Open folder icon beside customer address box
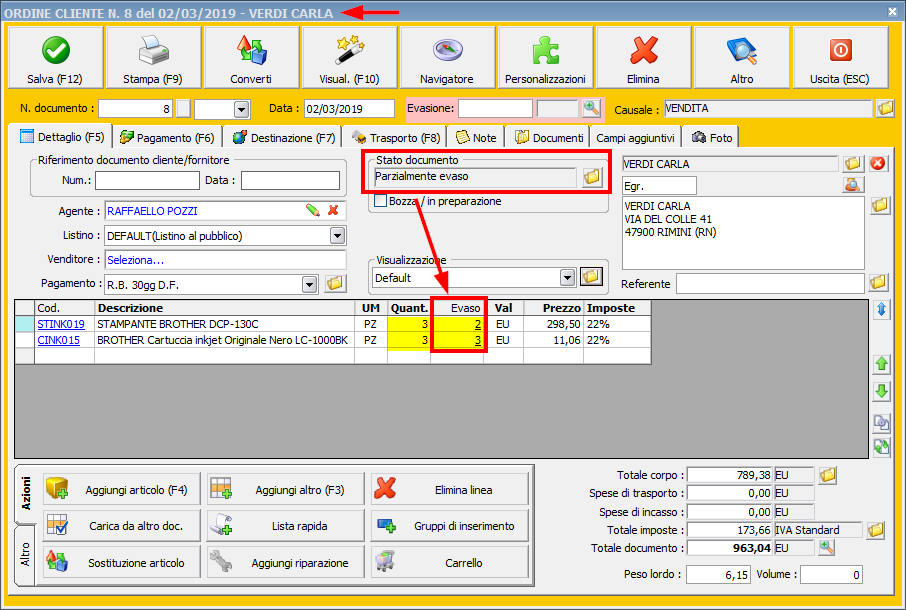 click(879, 205)
